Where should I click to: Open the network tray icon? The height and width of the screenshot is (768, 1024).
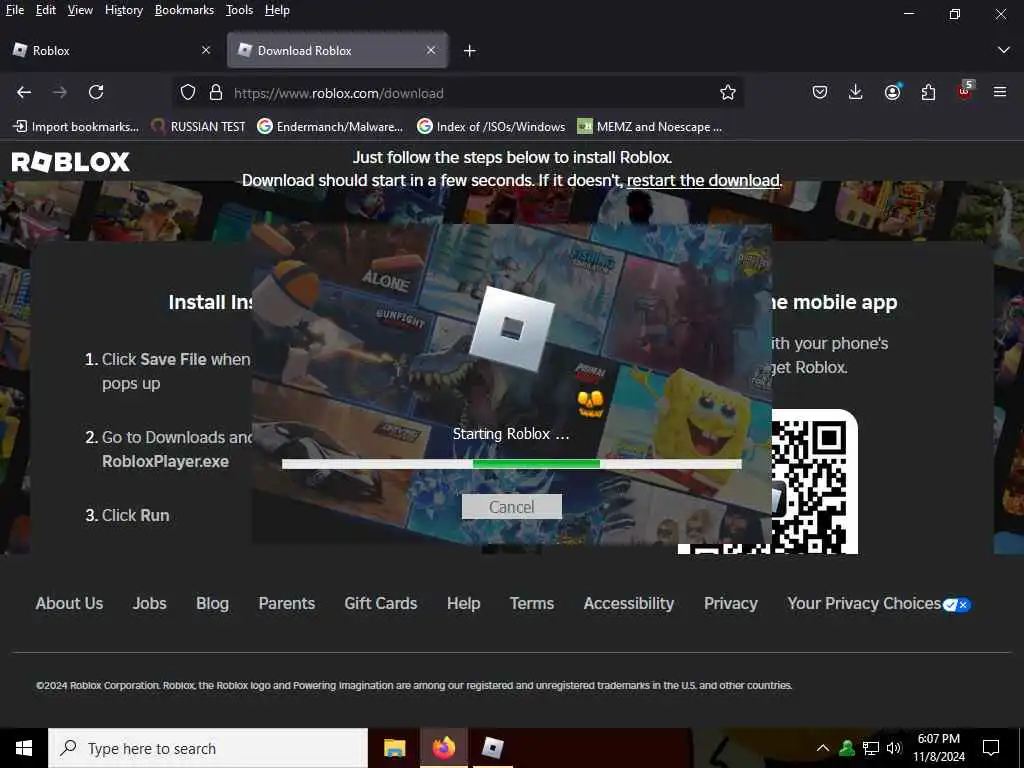point(871,748)
